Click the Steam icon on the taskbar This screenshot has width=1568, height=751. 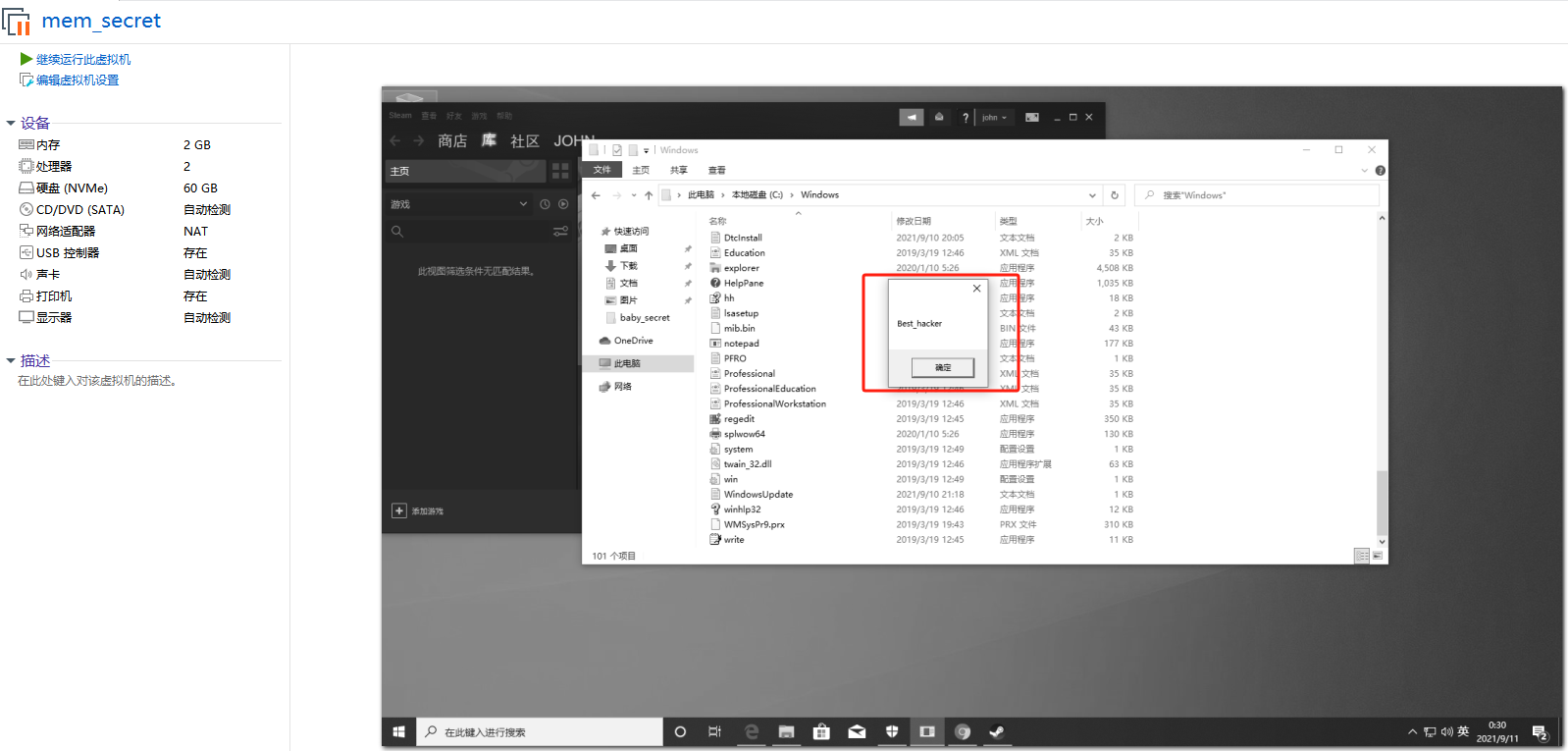pyautogui.click(x=996, y=732)
